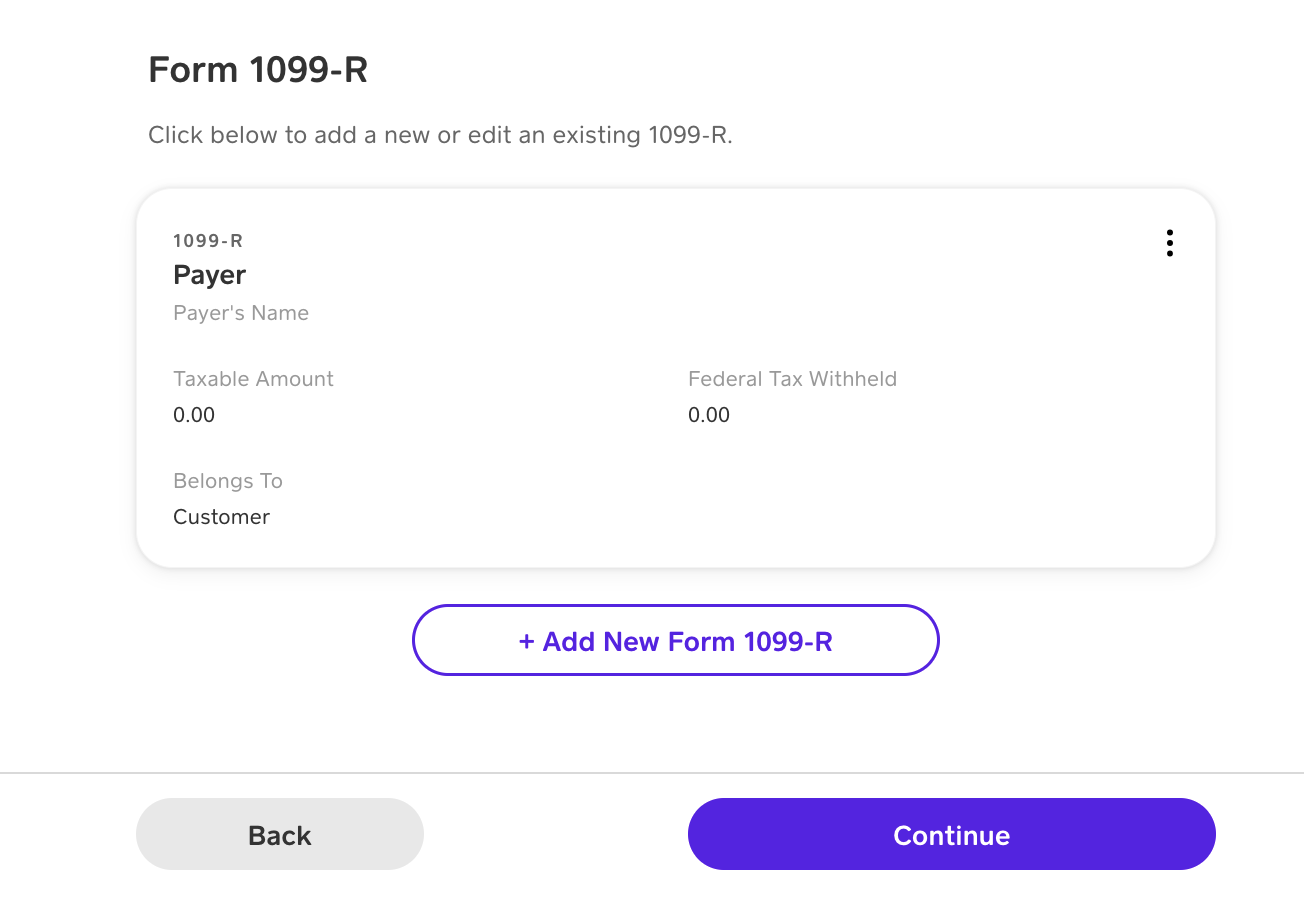Click the divider line above Back and Continue
The image size is (1304, 924).
coord(652,773)
